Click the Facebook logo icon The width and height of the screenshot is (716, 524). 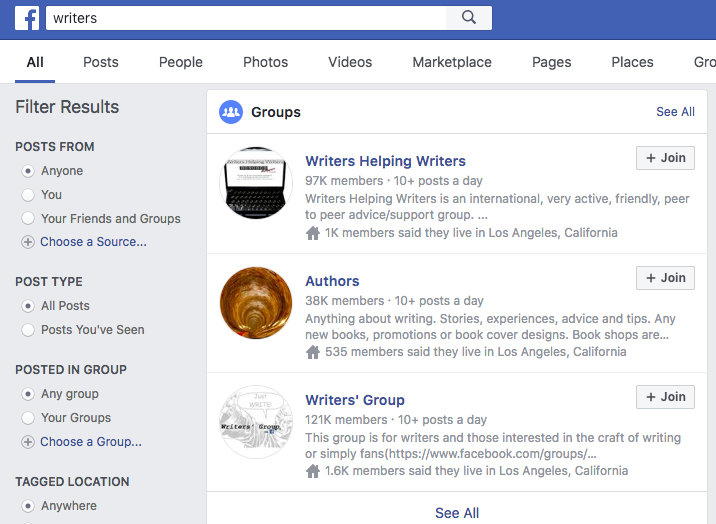(x=27, y=18)
